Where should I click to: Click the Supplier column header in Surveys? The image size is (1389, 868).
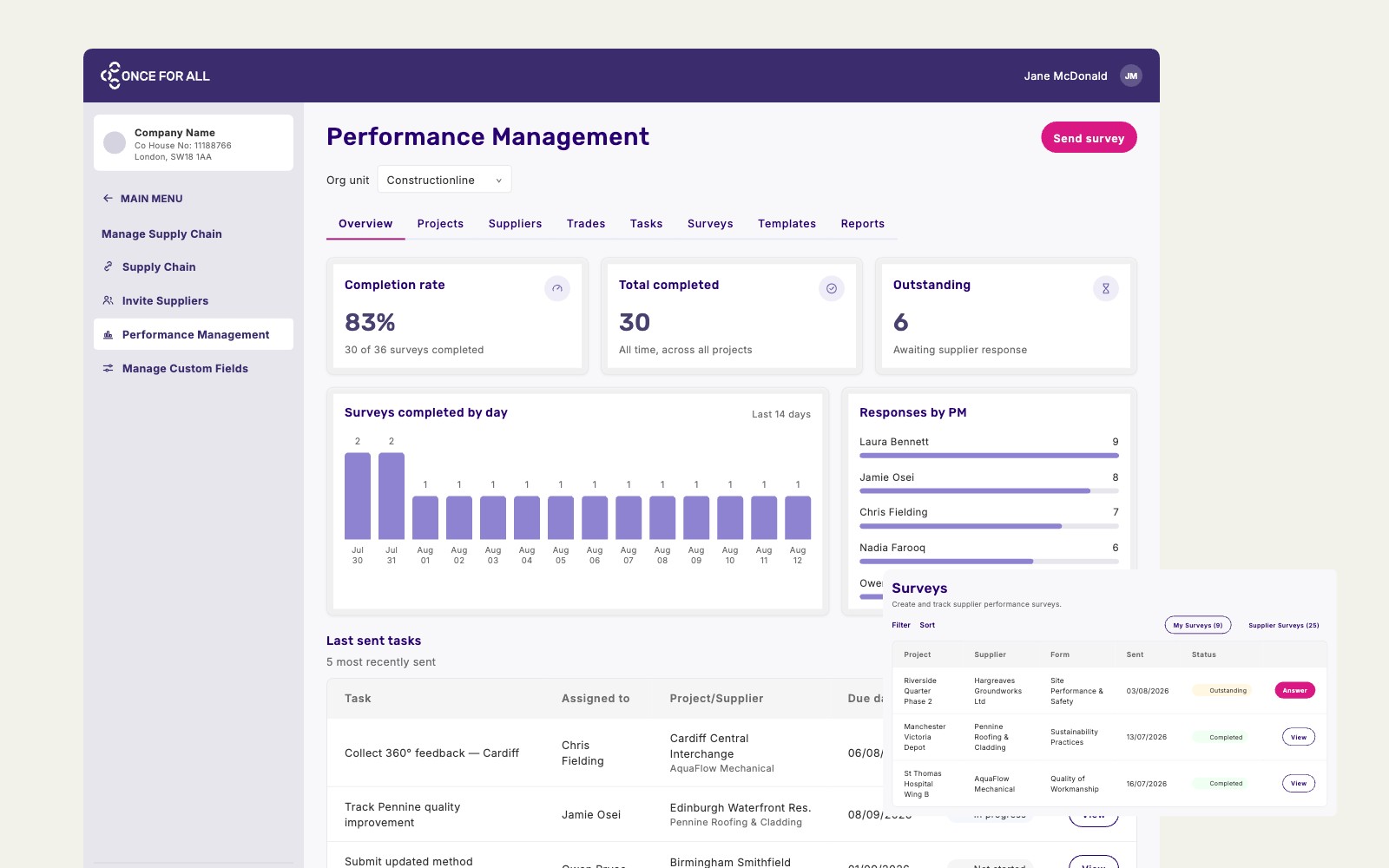click(990, 654)
